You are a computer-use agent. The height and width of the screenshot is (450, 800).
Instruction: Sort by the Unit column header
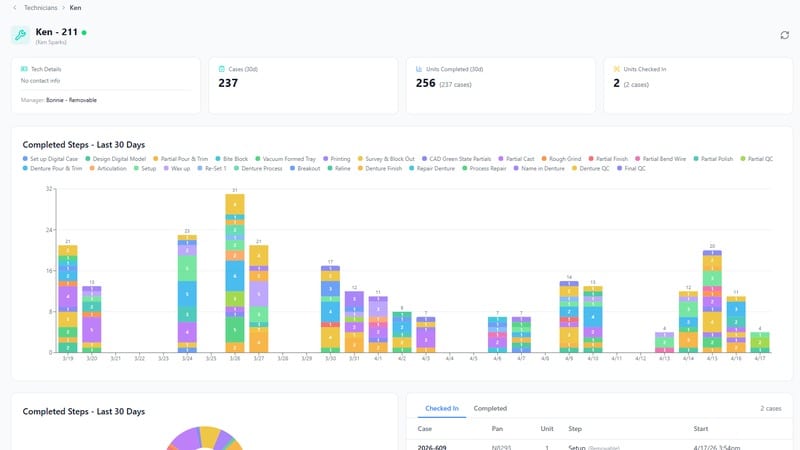[547, 429]
